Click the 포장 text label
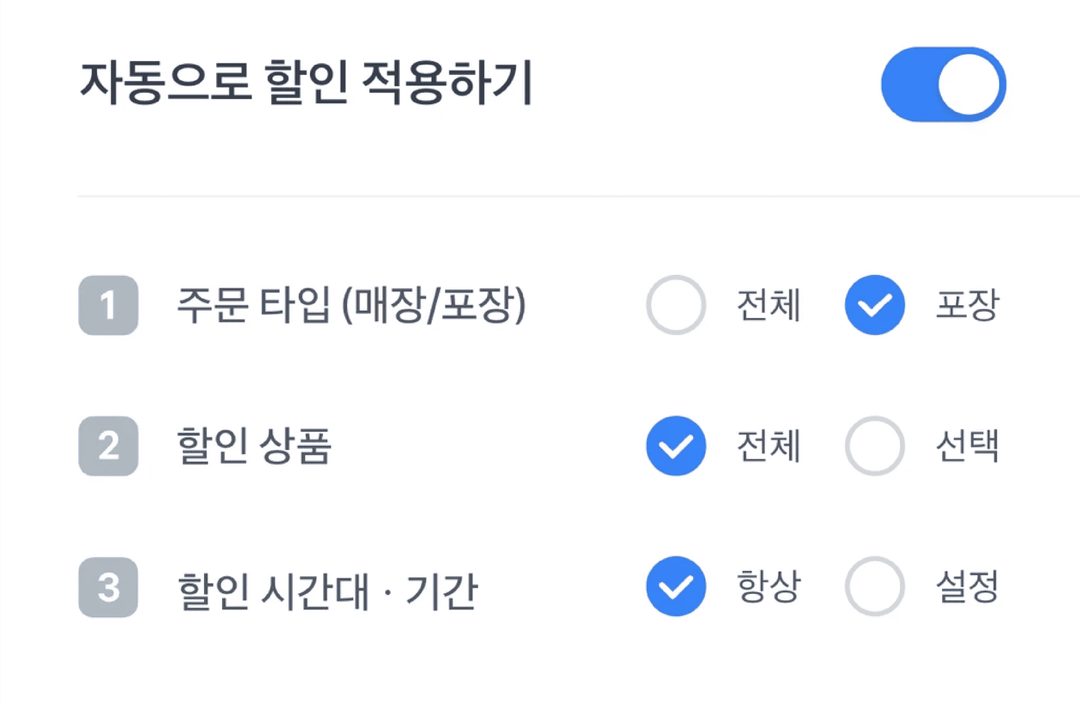The image size is (1080, 707). [x=967, y=306]
